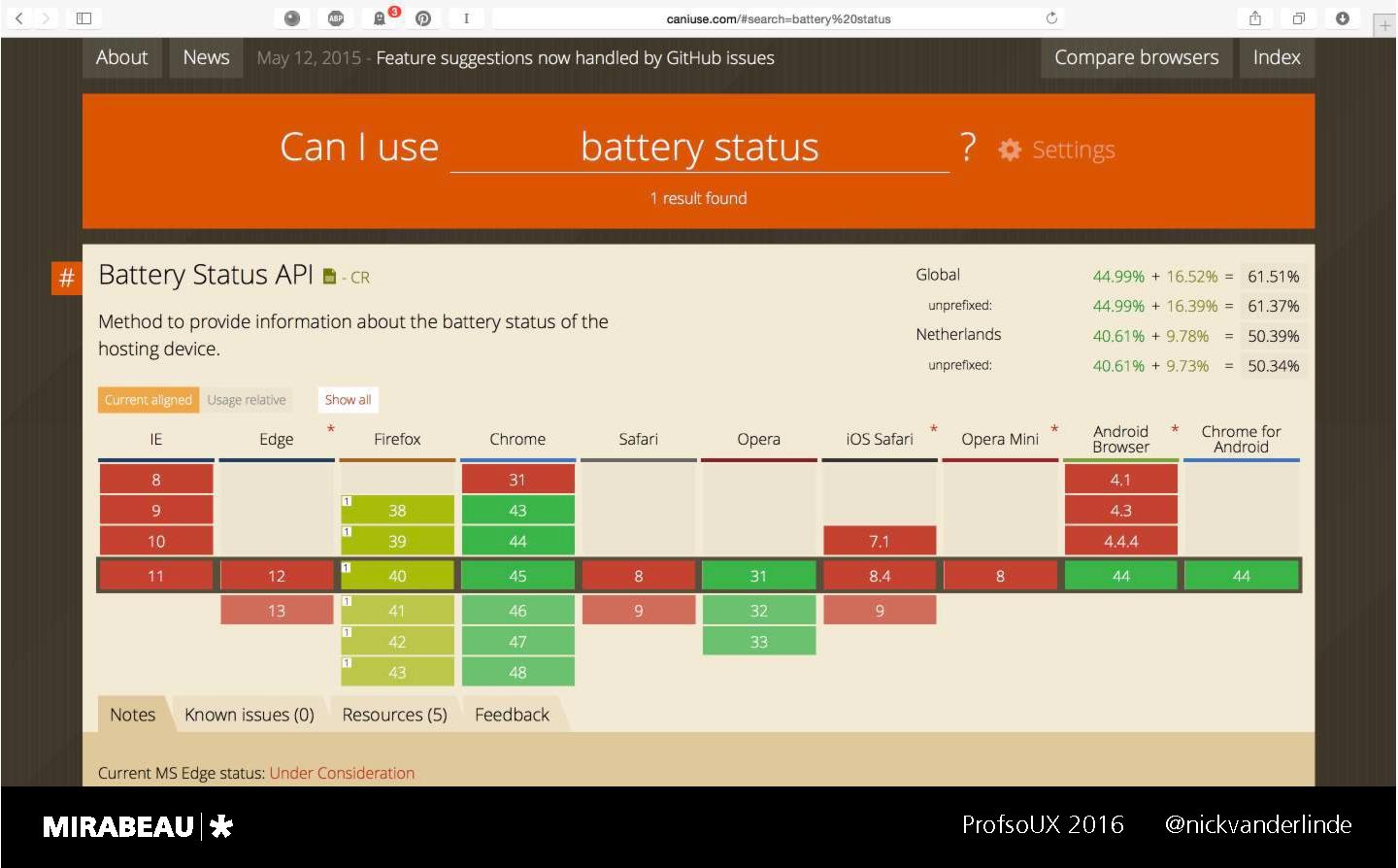This screenshot has width=1398, height=868.
Task: Click the Android Browser 4.4.4 cell
Action: 1120,541
